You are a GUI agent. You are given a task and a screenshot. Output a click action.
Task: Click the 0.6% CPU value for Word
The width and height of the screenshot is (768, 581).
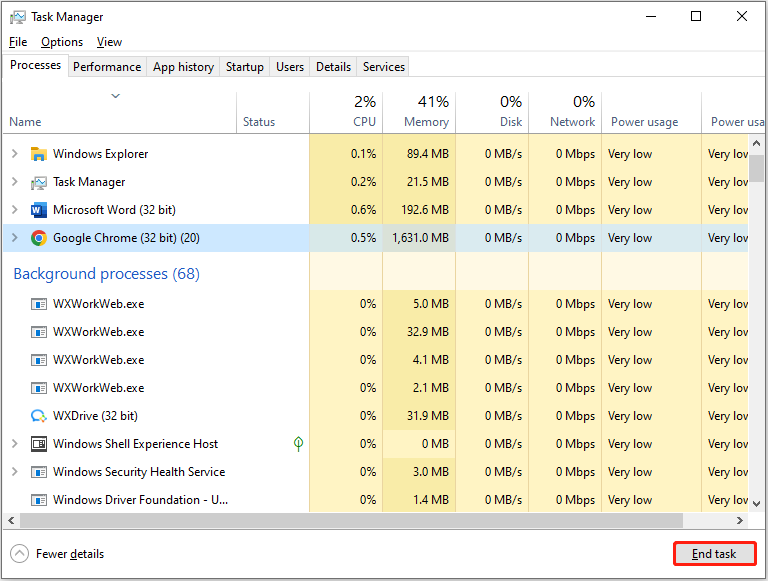(363, 210)
